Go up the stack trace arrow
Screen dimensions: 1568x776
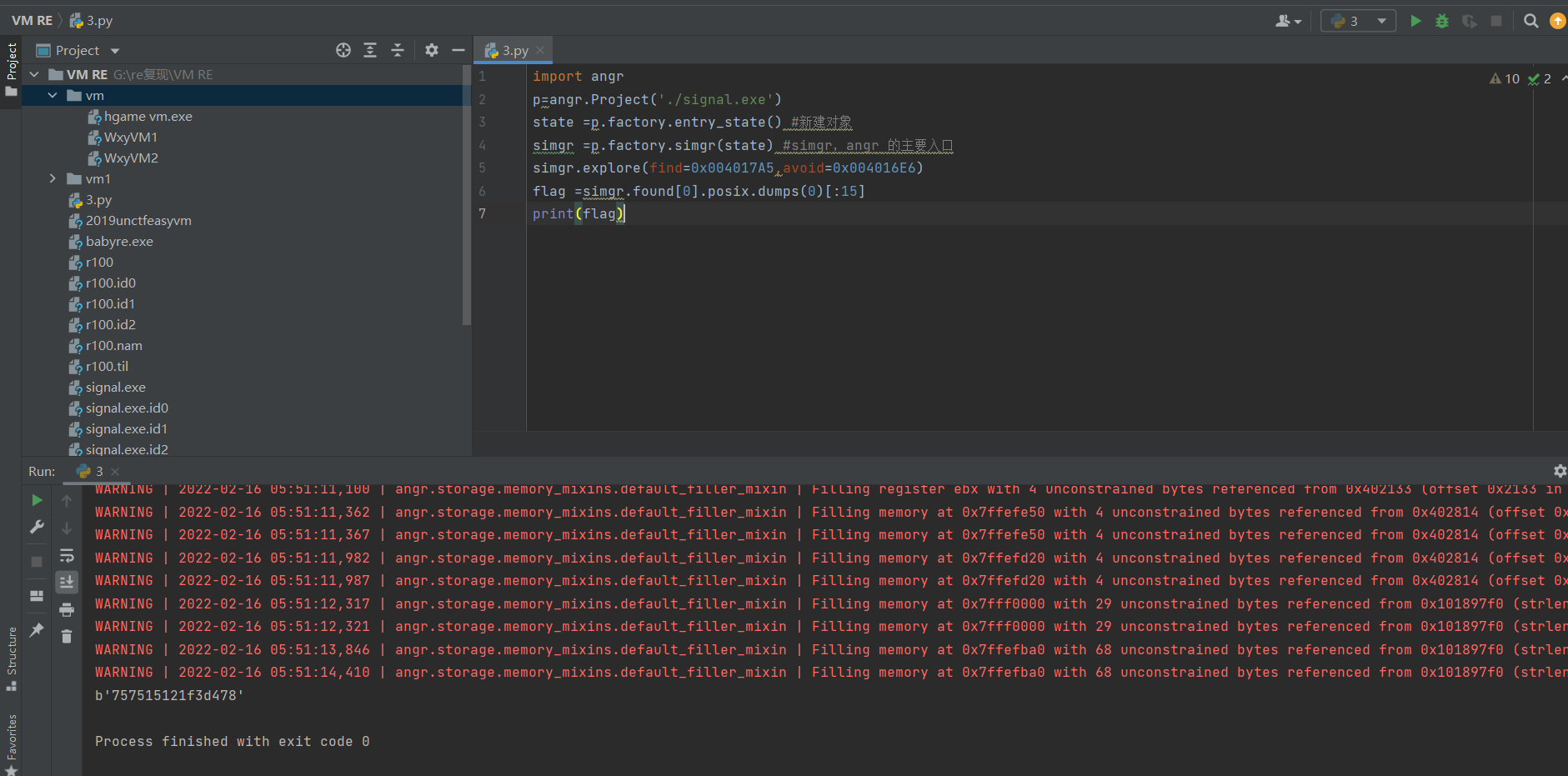[67, 501]
